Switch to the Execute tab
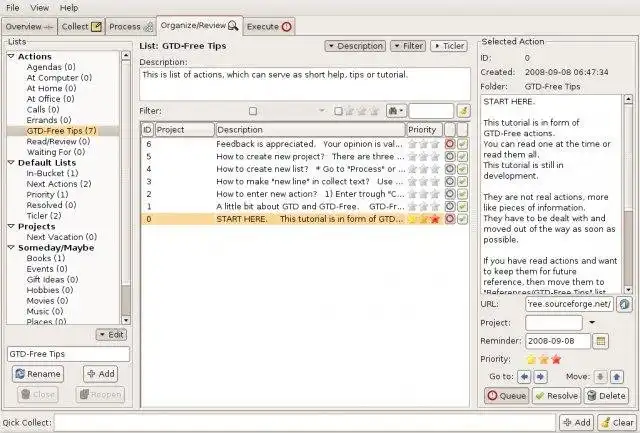 coord(269,27)
